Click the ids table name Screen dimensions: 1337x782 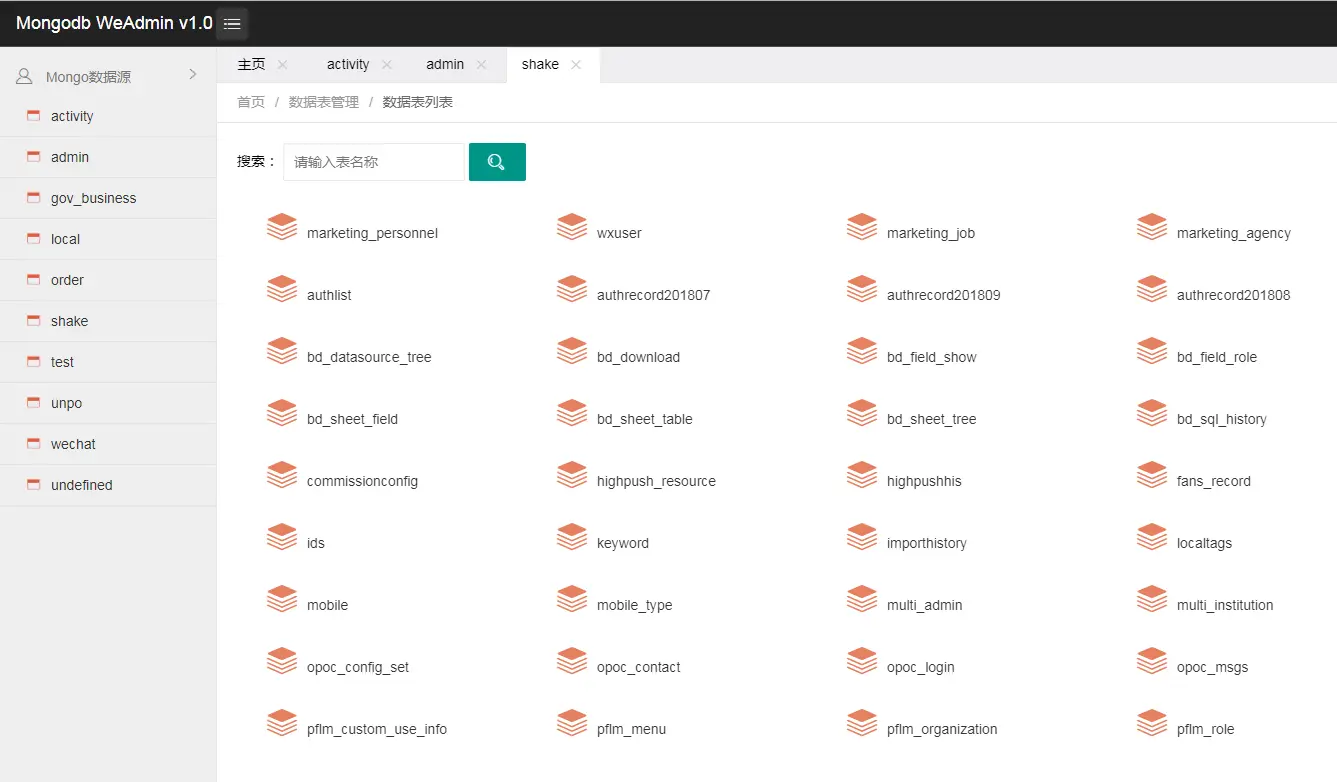[x=316, y=543]
